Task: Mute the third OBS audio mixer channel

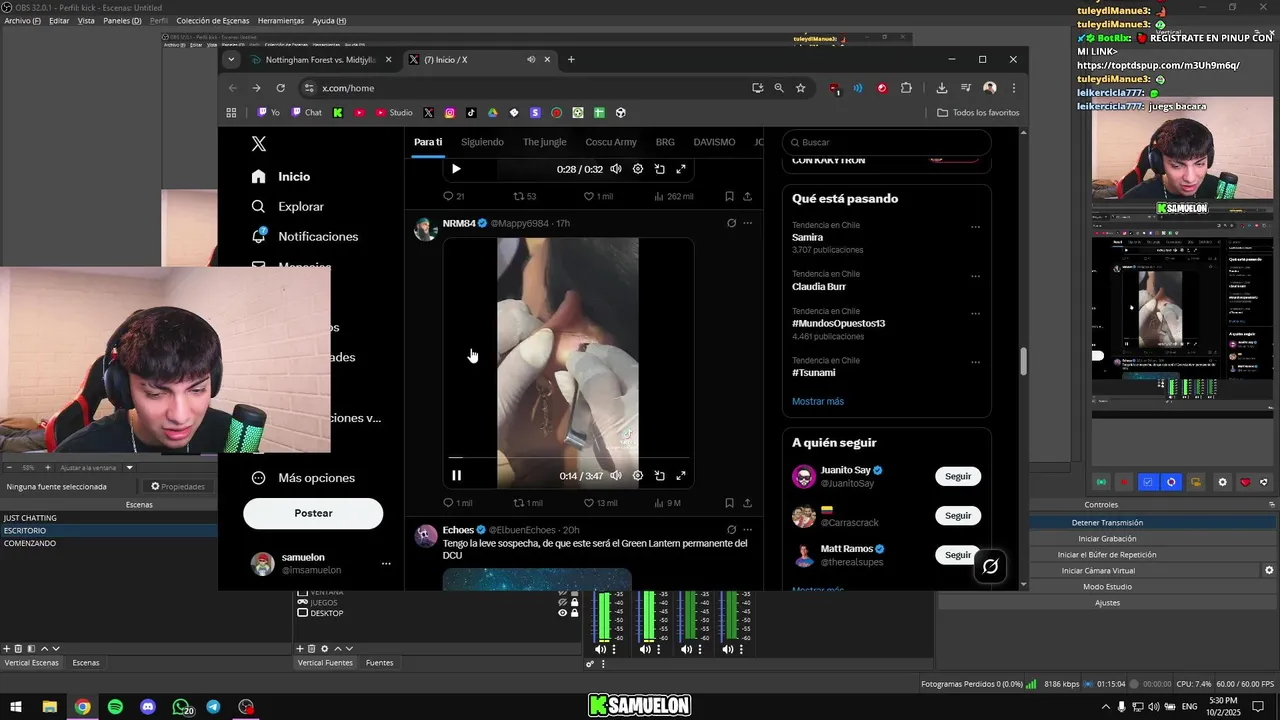Action: click(x=686, y=650)
